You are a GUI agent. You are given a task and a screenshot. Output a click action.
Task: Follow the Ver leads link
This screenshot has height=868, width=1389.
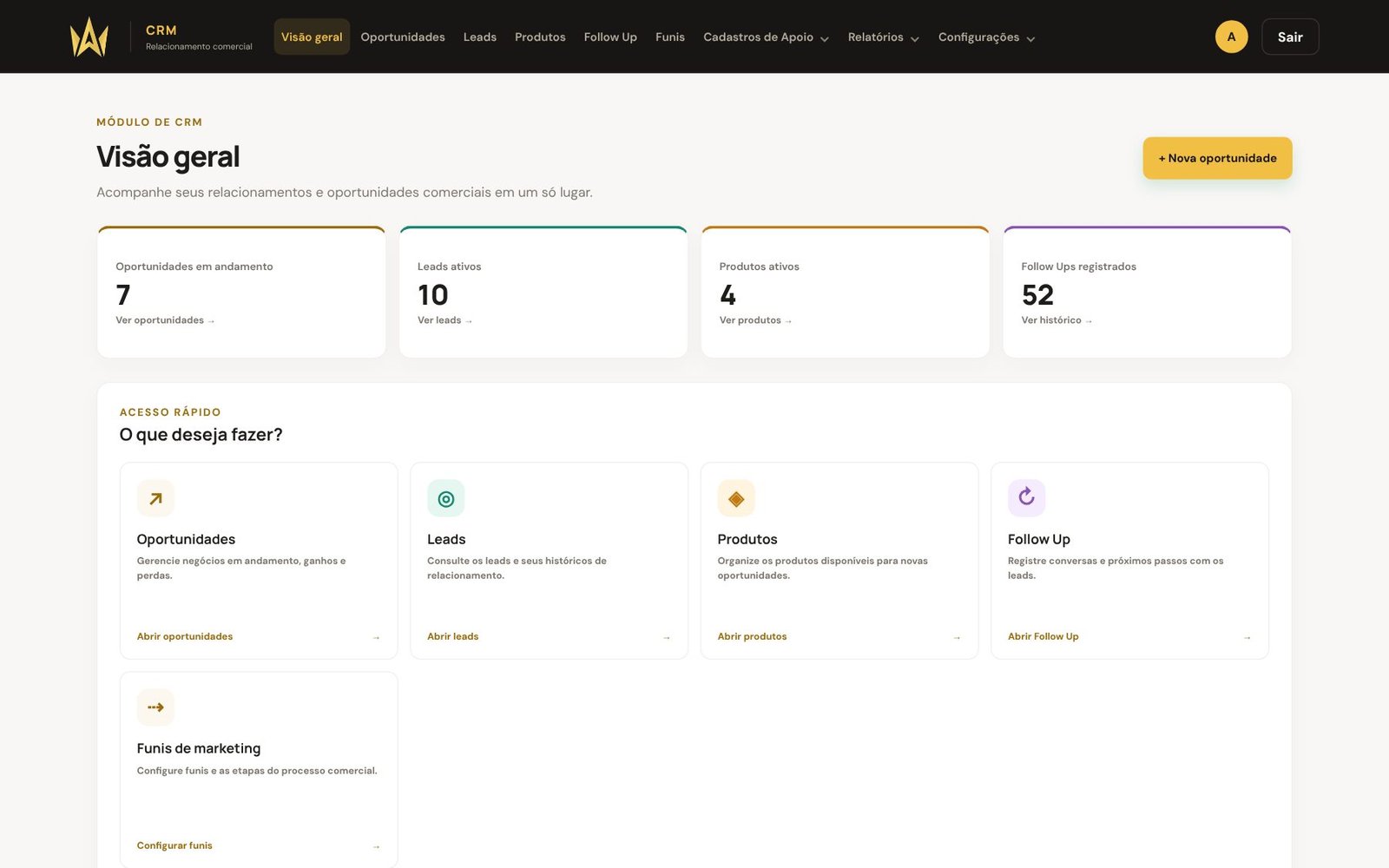pyautogui.click(x=444, y=320)
